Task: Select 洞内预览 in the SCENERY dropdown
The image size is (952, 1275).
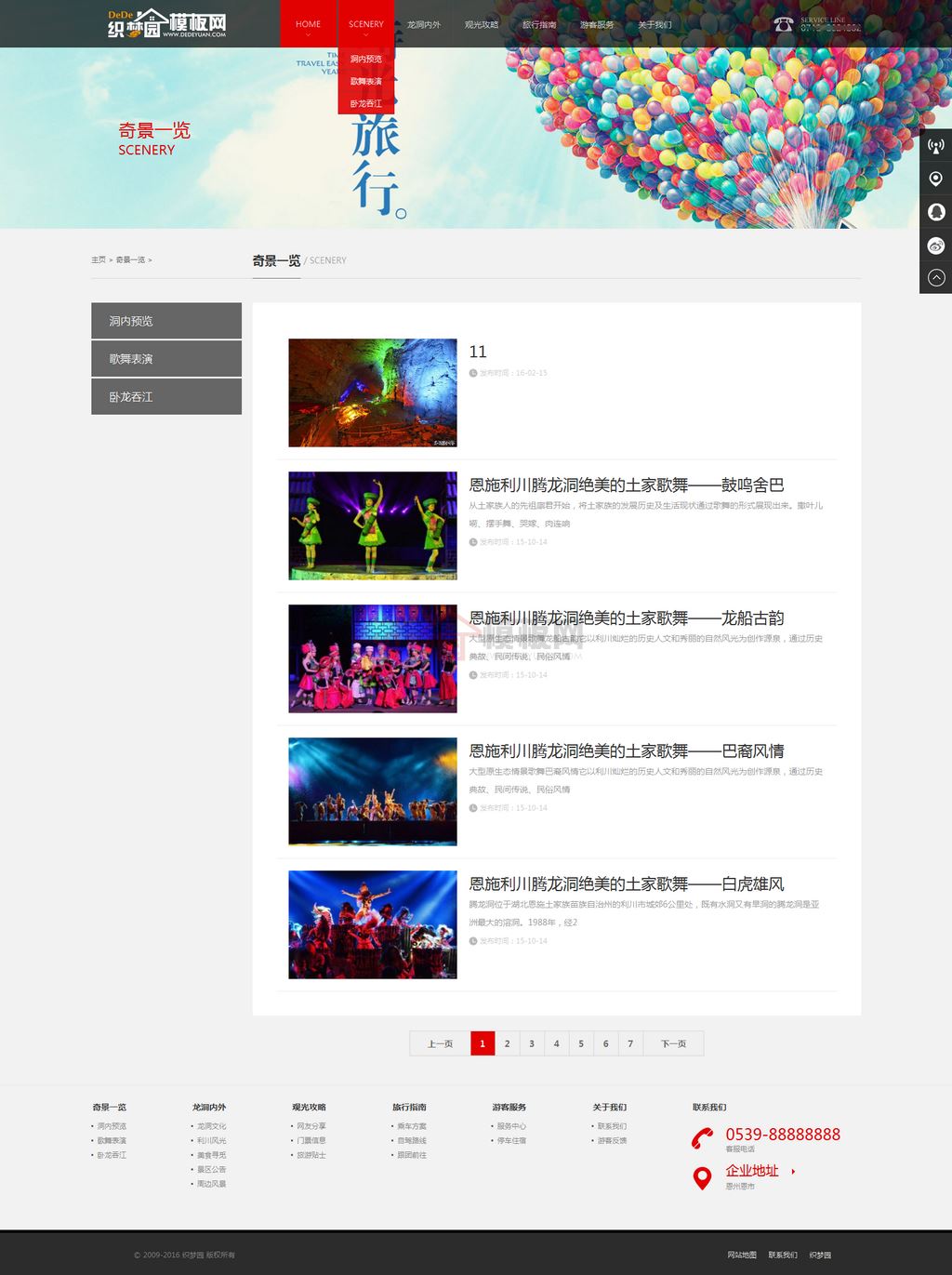Action: [365, 60]
